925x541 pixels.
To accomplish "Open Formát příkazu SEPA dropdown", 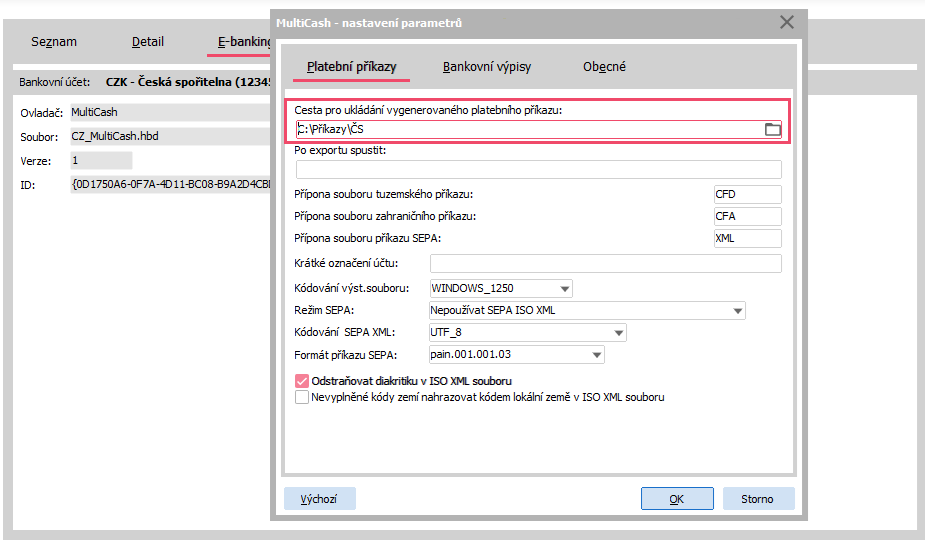I will [596, 355].
